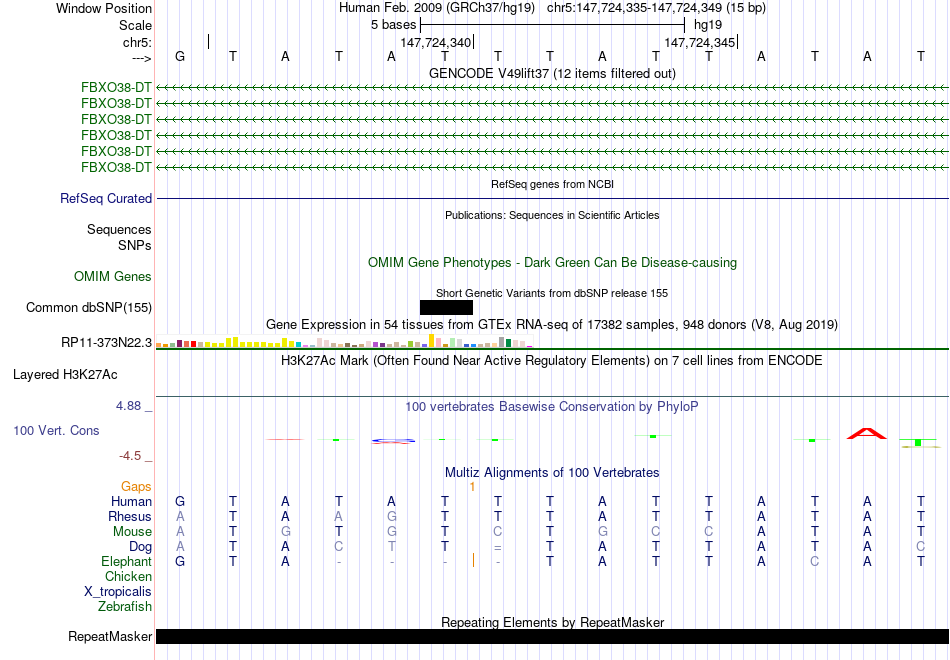Click the red A conservation logo
Viewport: 950px width, 660px height.
click(867, 433)
